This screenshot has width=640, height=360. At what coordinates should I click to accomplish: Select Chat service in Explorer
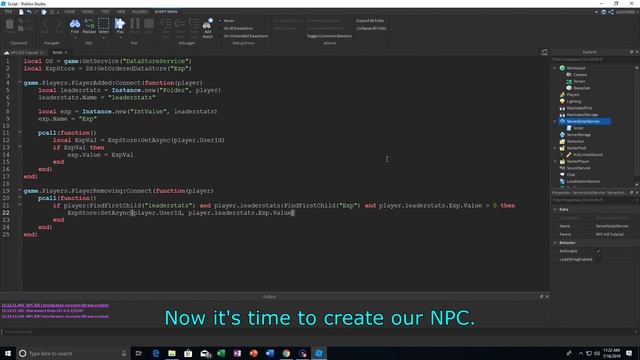(571, 175)
